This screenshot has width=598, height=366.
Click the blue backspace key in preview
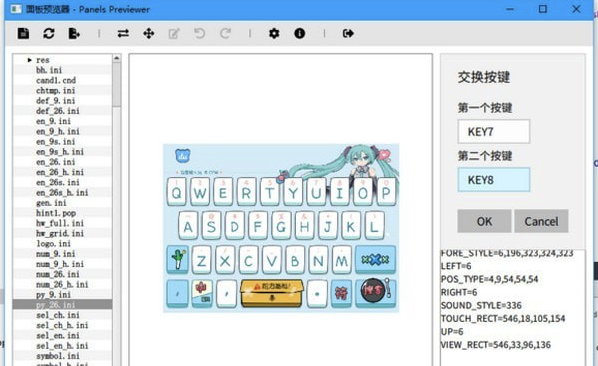coord(376,260)
